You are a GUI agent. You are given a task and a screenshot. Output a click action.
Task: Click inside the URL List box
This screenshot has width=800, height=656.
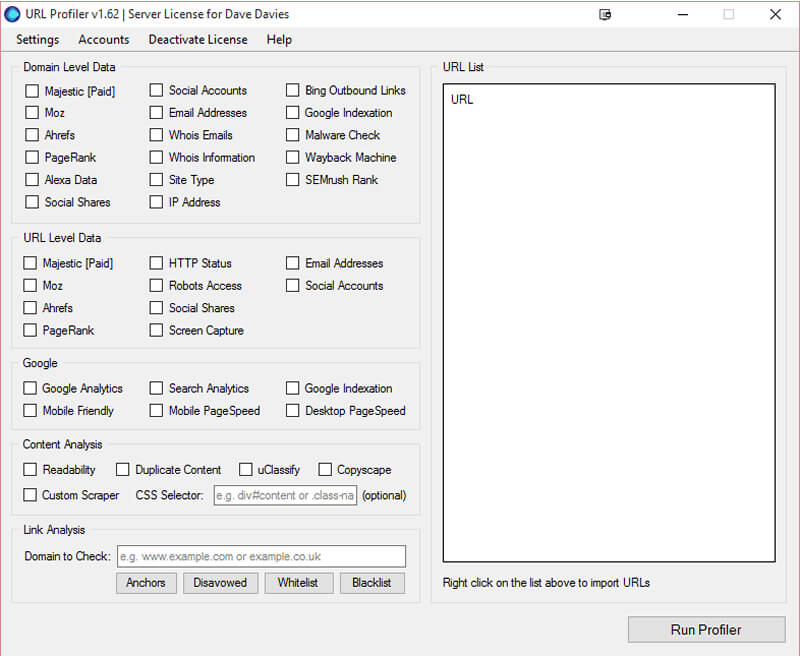click(609, 323)
